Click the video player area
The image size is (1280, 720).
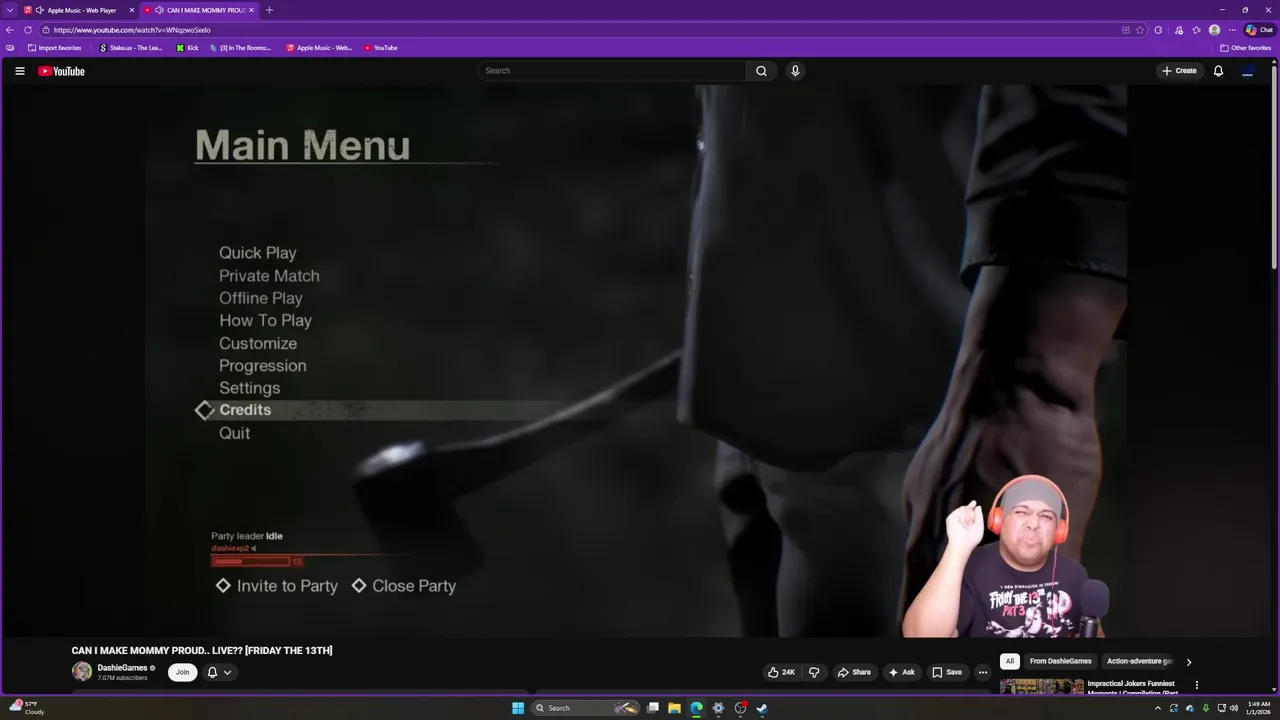(x=636, y=360)
